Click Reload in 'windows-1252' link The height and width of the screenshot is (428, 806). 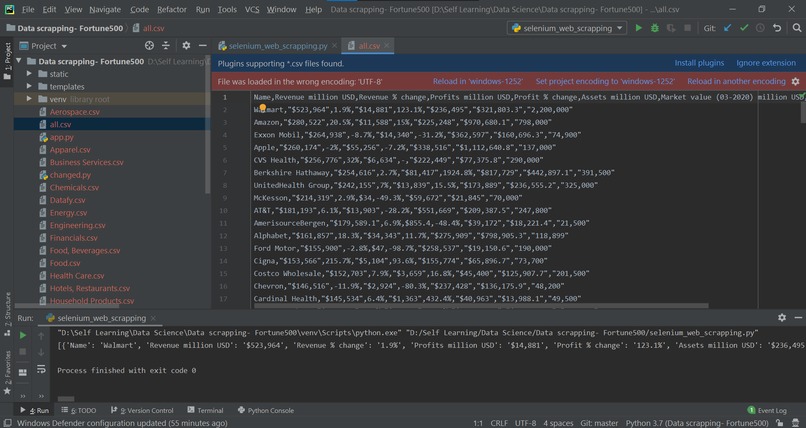pos(478,81)
